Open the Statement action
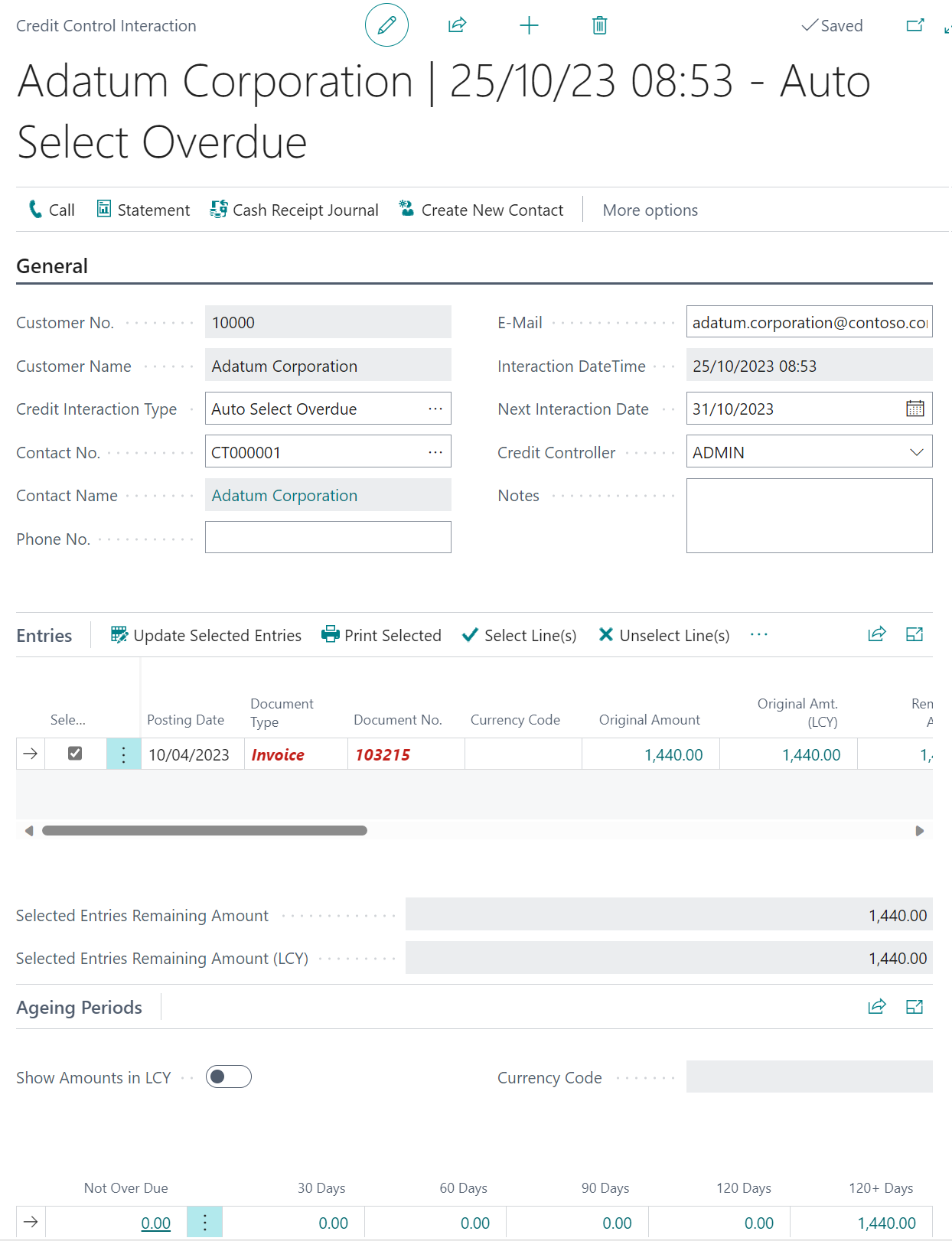 [x=143, y=210]
